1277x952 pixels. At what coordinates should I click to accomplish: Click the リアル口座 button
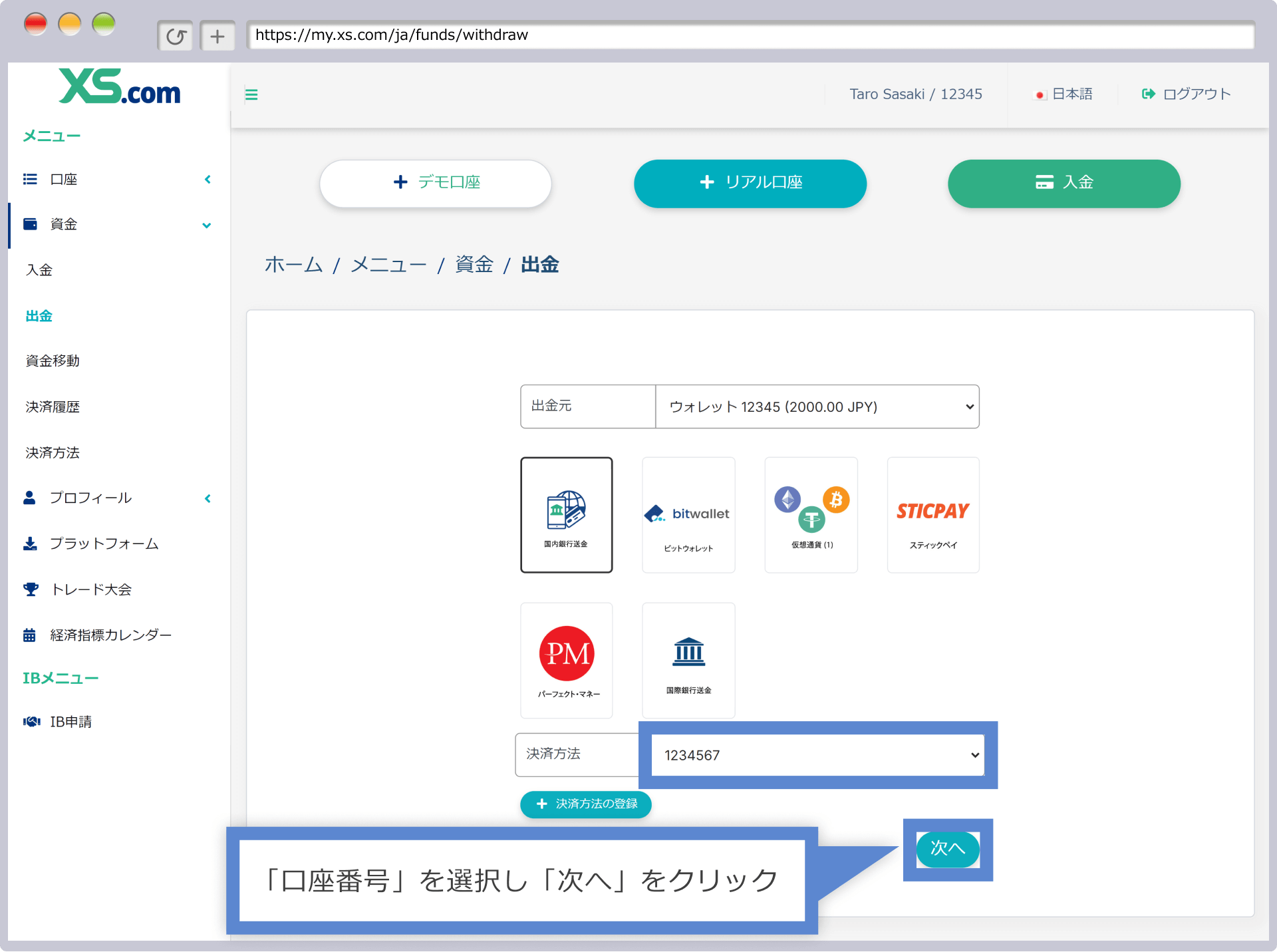(x=750, y=183)
